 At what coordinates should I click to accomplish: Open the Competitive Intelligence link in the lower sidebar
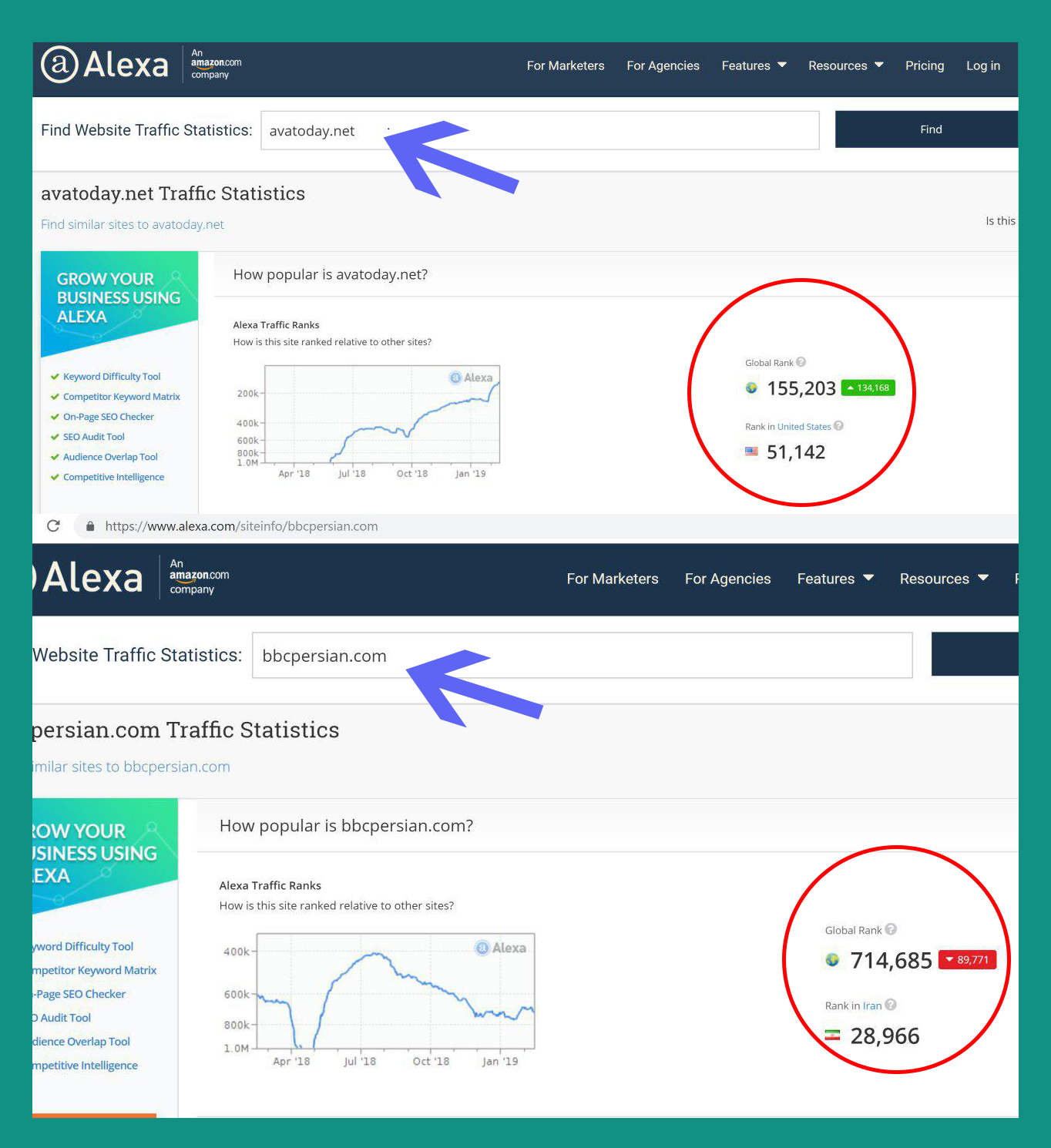(x=86, y=1065)
